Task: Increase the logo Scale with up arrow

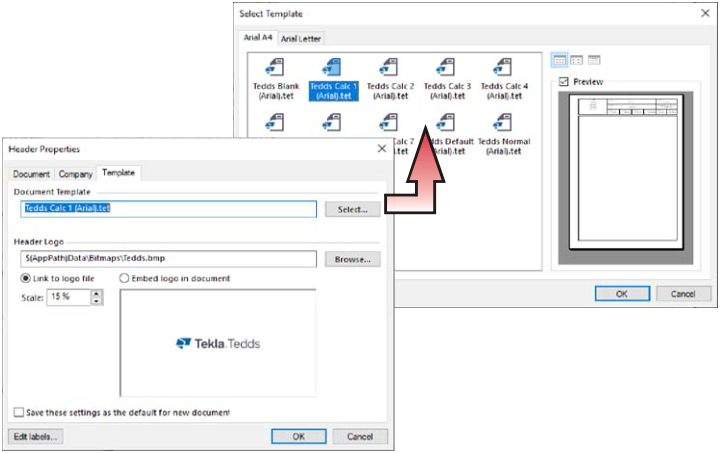Action: pyautogui.click(x=96, y=293)
